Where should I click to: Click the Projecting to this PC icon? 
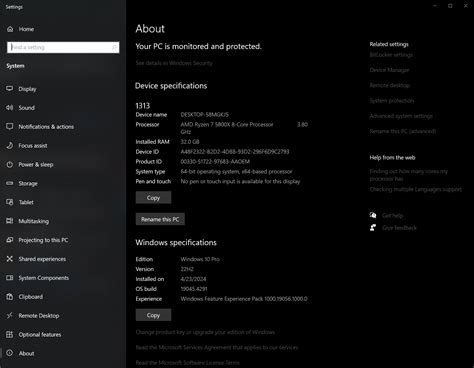click(x=10, y=240)
